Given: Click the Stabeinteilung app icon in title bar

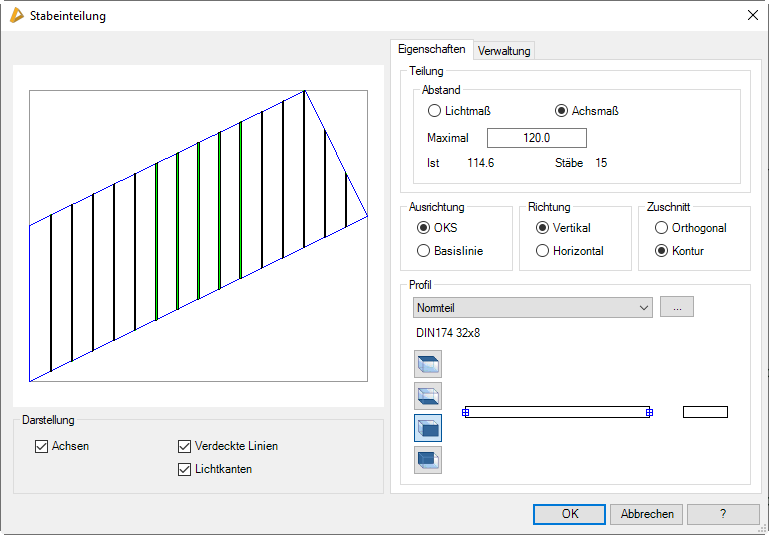Looking at the screenshot, I should pyautogui.click(x=16, y=16).
